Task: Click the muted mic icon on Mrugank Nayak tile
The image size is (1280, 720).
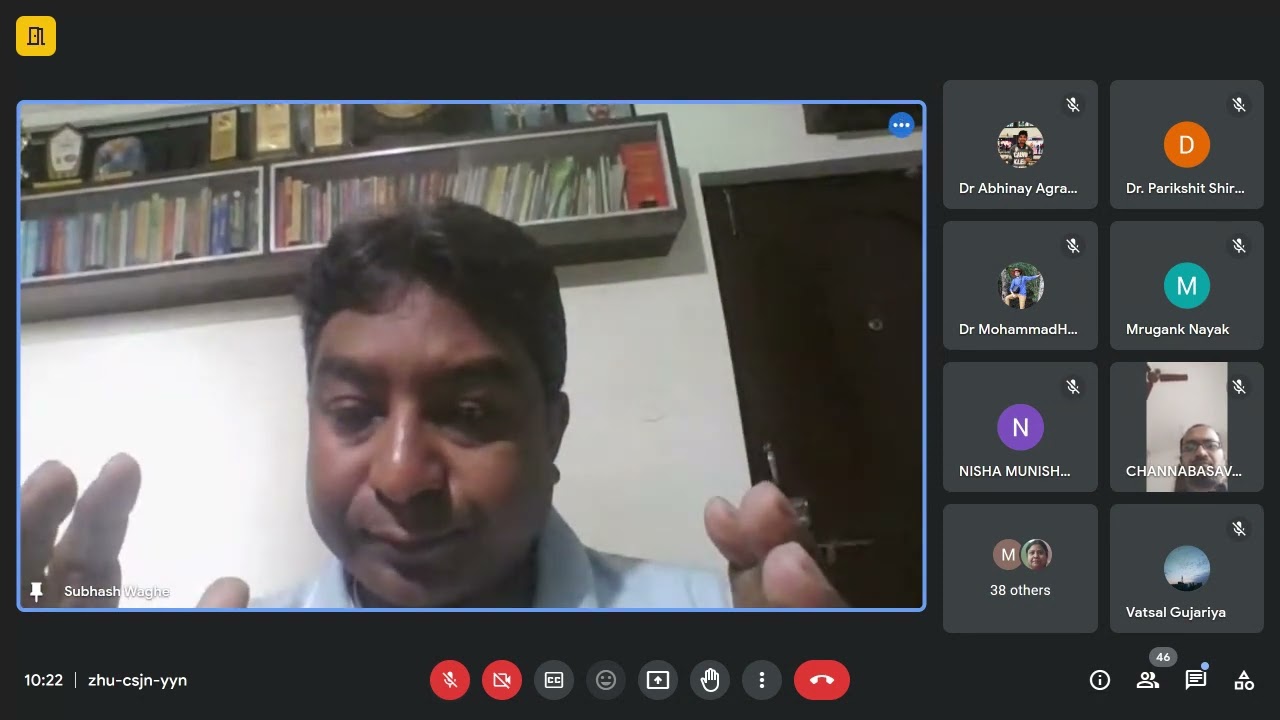Action: [1239, 245]
